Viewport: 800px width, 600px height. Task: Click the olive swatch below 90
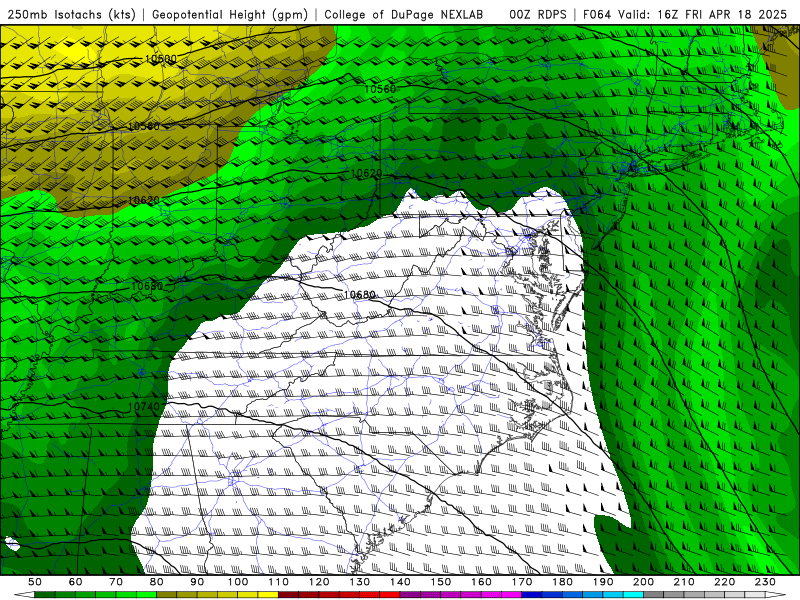coord(187,595)
